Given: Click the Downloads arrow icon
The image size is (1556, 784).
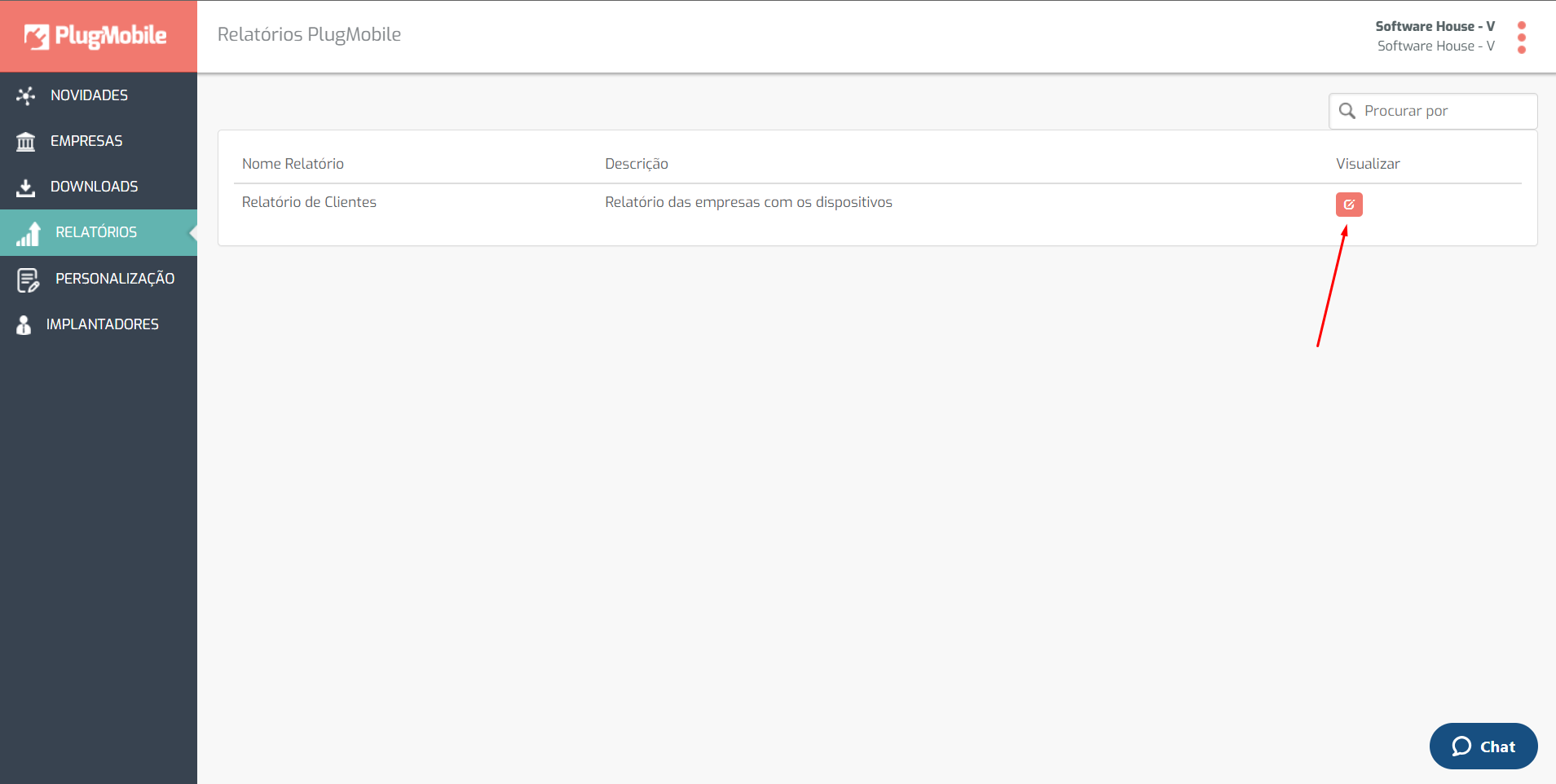Looking at the screenshot, I should 25,187.
